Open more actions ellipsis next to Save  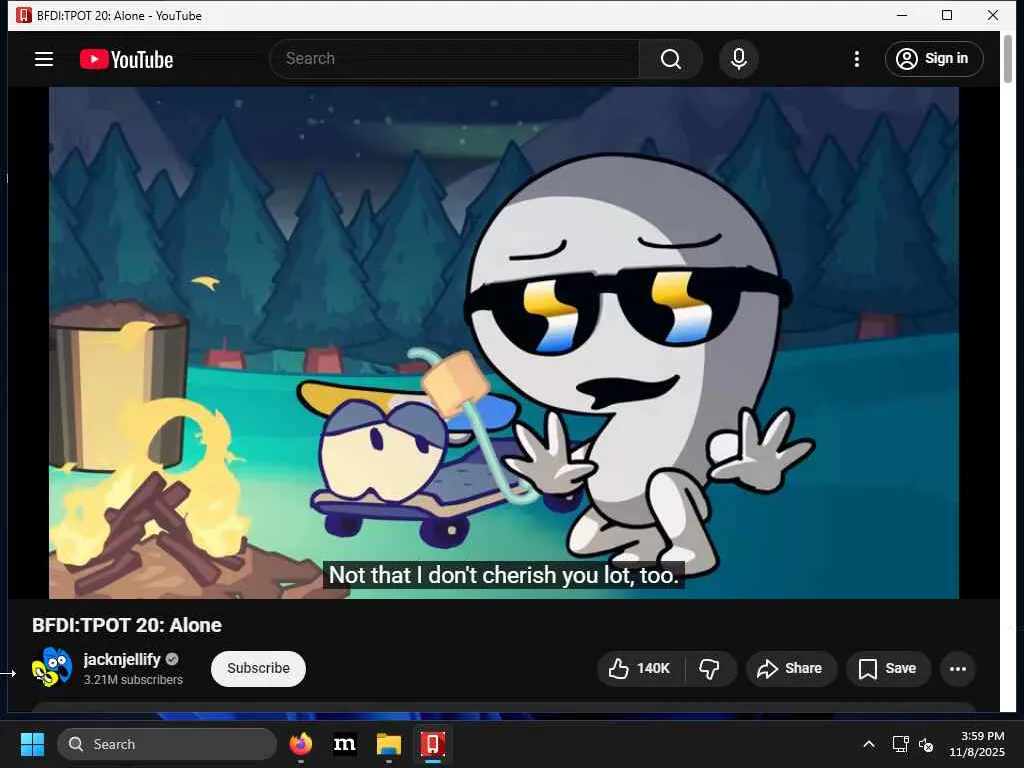coord(958,668)
